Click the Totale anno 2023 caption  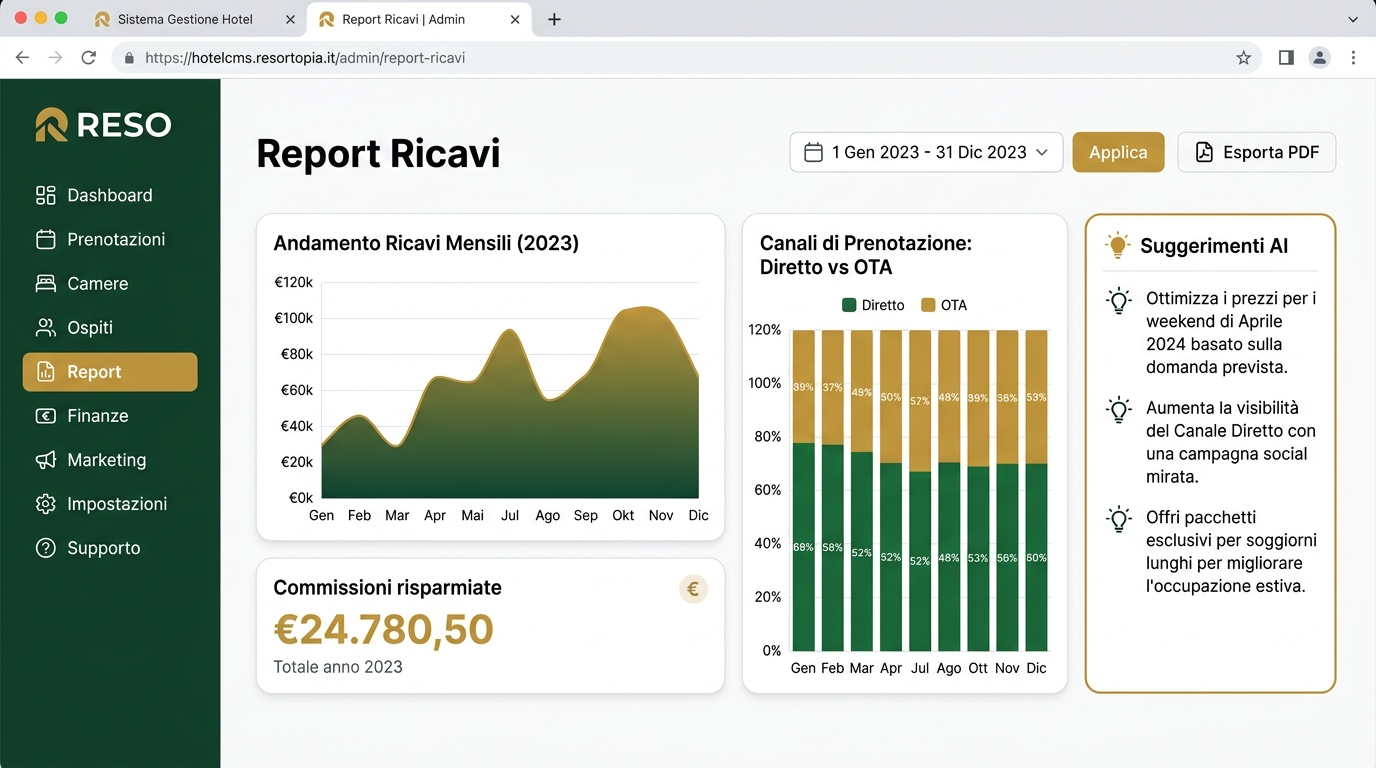pyautogui.click(x=338, y=667)
